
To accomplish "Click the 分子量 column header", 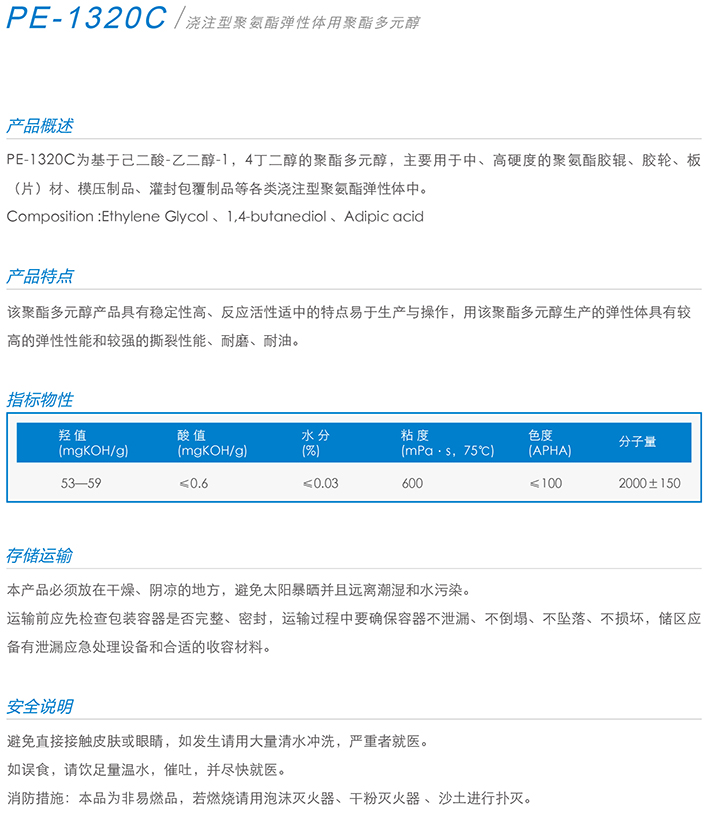I will click(x=637, y=442).
